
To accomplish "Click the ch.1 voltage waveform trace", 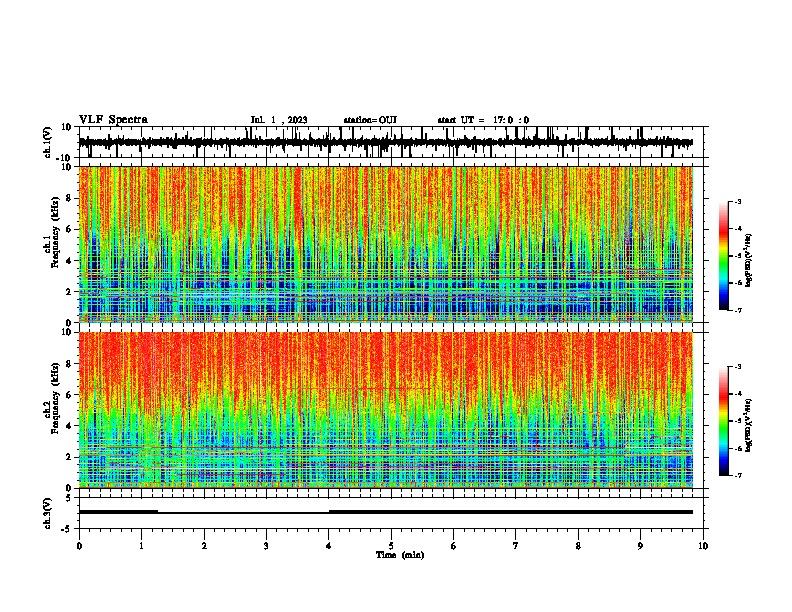I will pos(386,142).
